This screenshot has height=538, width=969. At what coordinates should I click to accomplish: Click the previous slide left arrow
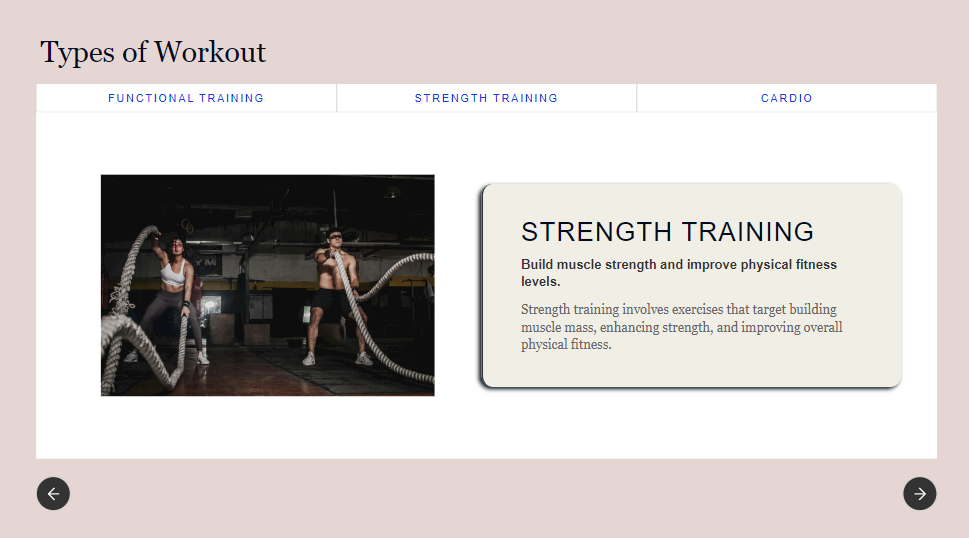click(53, 493)
